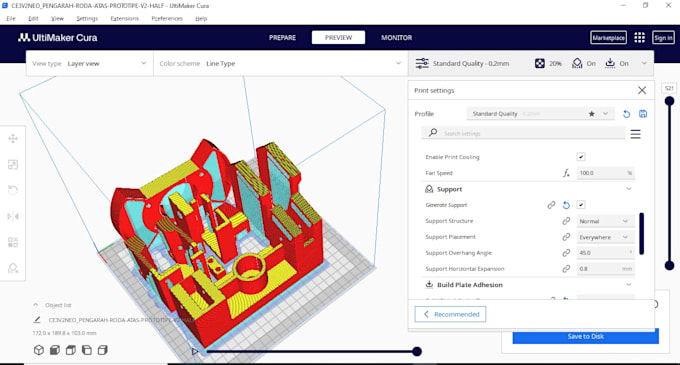Select the Rotate tool in left toolbar
The width and height of the screenshot is (680, 365).
[x=13, y=190]
